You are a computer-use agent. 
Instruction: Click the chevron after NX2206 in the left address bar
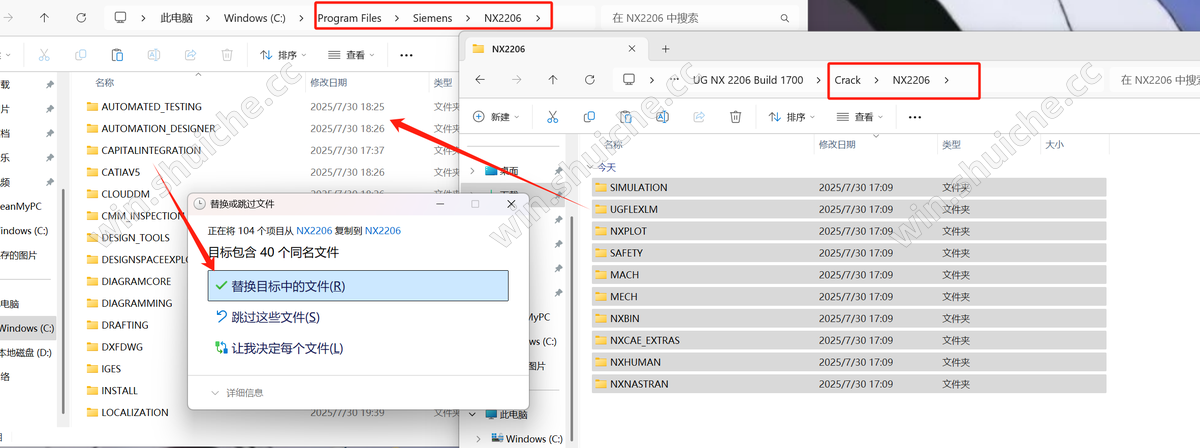pyautogui.click(x=539, y=18)
